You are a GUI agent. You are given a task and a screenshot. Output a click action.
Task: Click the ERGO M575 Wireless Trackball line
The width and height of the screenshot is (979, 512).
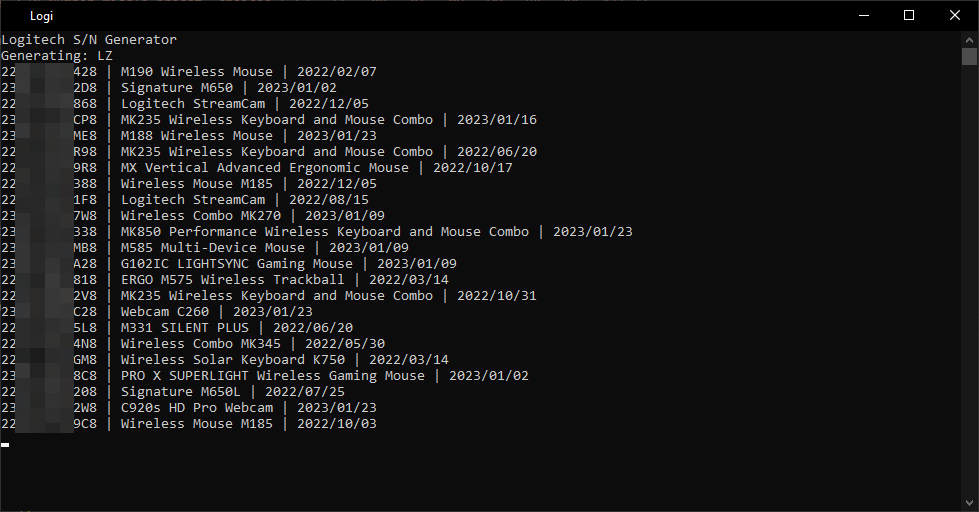click(225, 280)
